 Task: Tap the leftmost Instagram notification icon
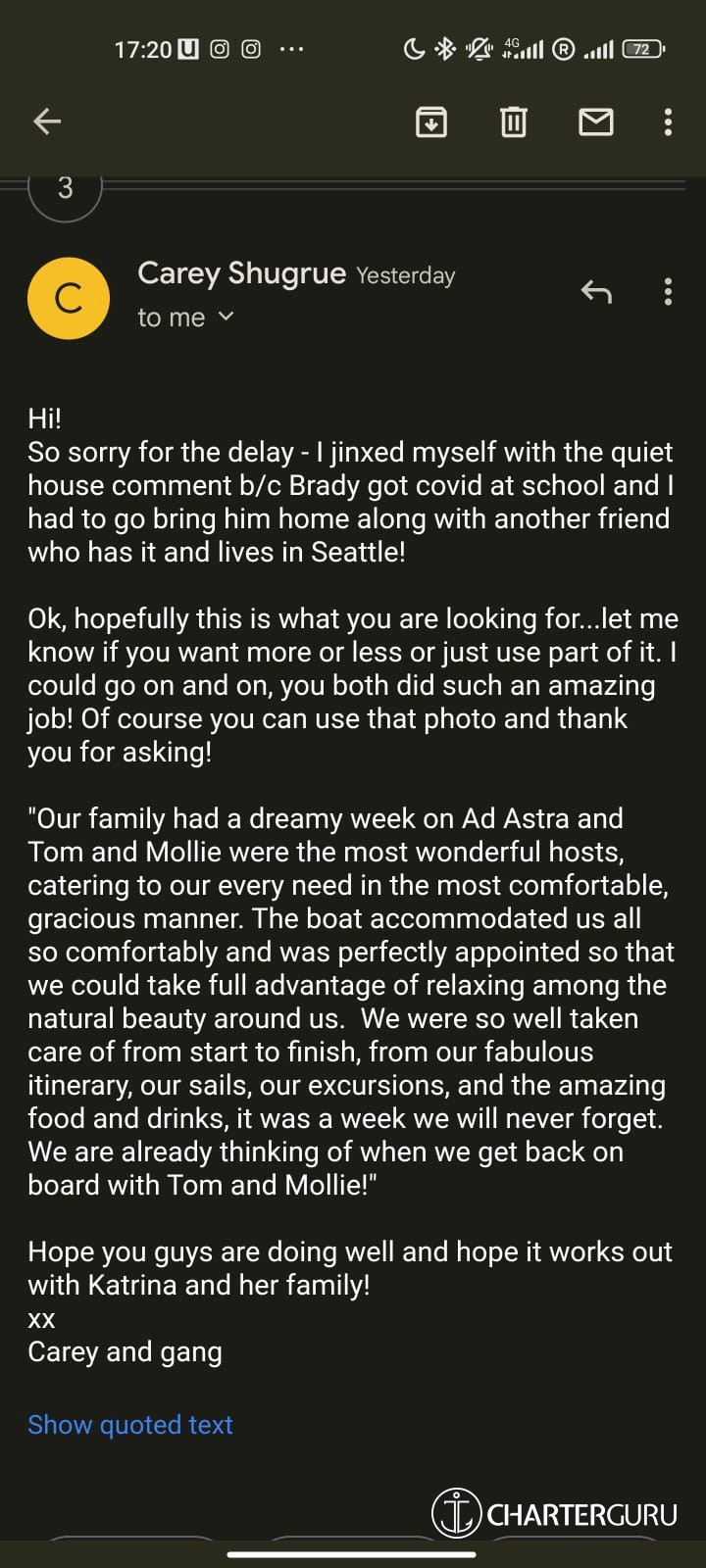click(x=220, y=49)
